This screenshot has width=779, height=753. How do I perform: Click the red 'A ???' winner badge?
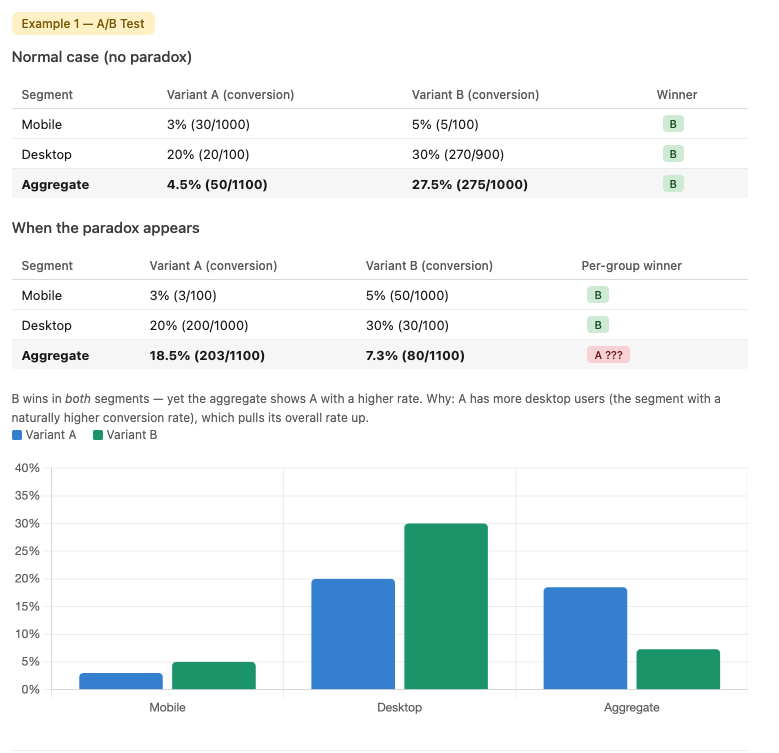coord(608,355)
